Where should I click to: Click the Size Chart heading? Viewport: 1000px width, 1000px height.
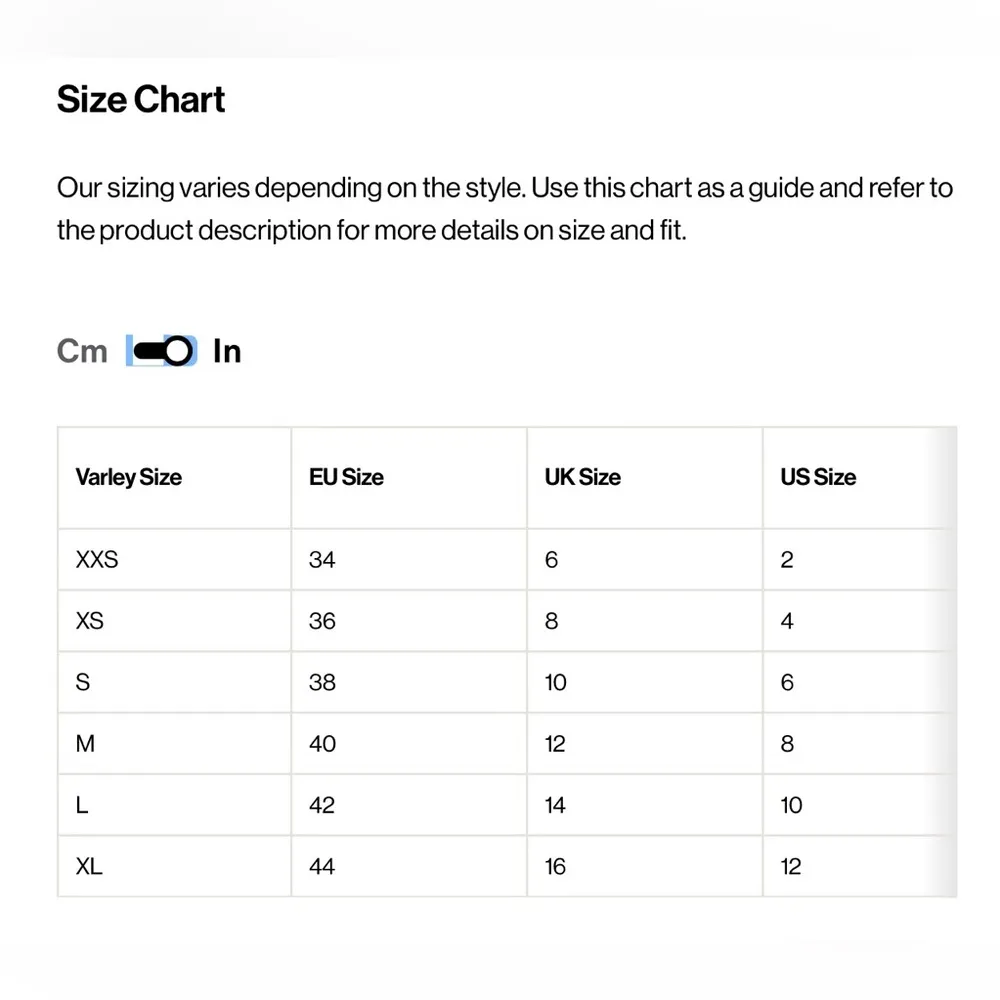(141, 100)
